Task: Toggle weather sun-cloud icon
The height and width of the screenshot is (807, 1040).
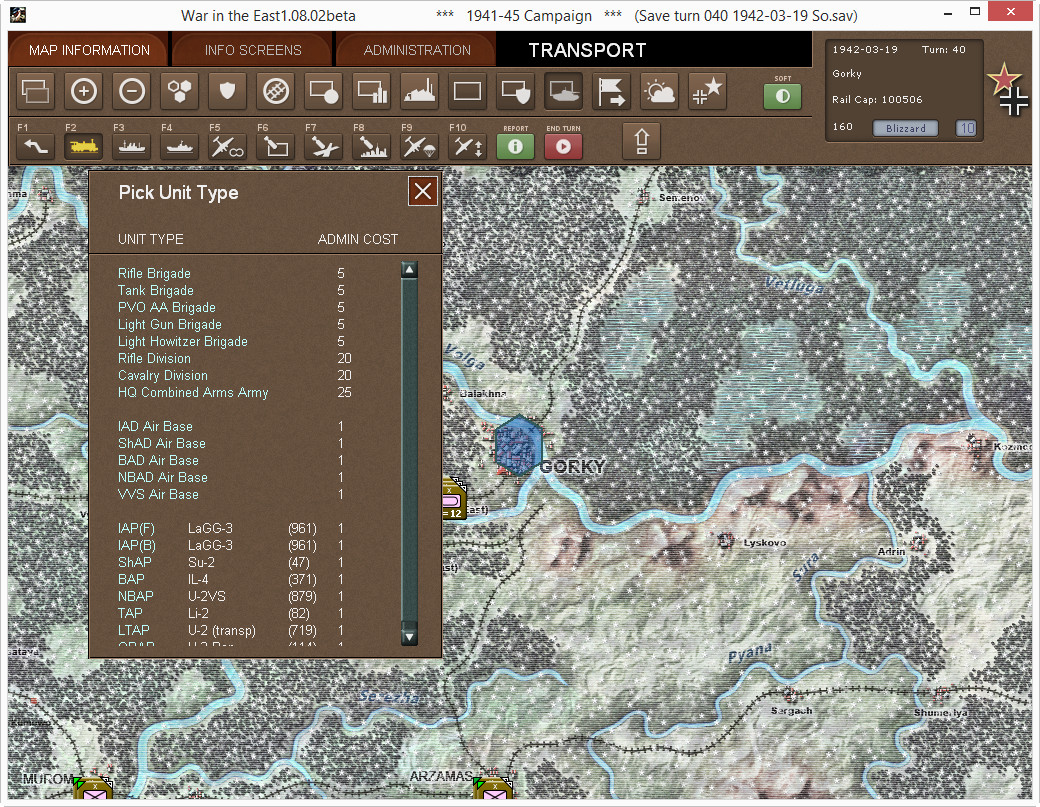Action: coord(660,91)
